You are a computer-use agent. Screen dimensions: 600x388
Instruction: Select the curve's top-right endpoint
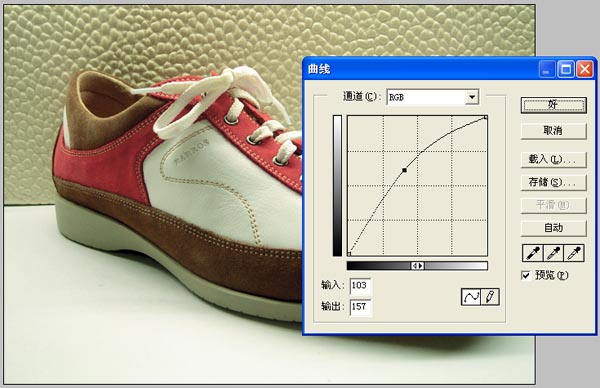[486, 117]
